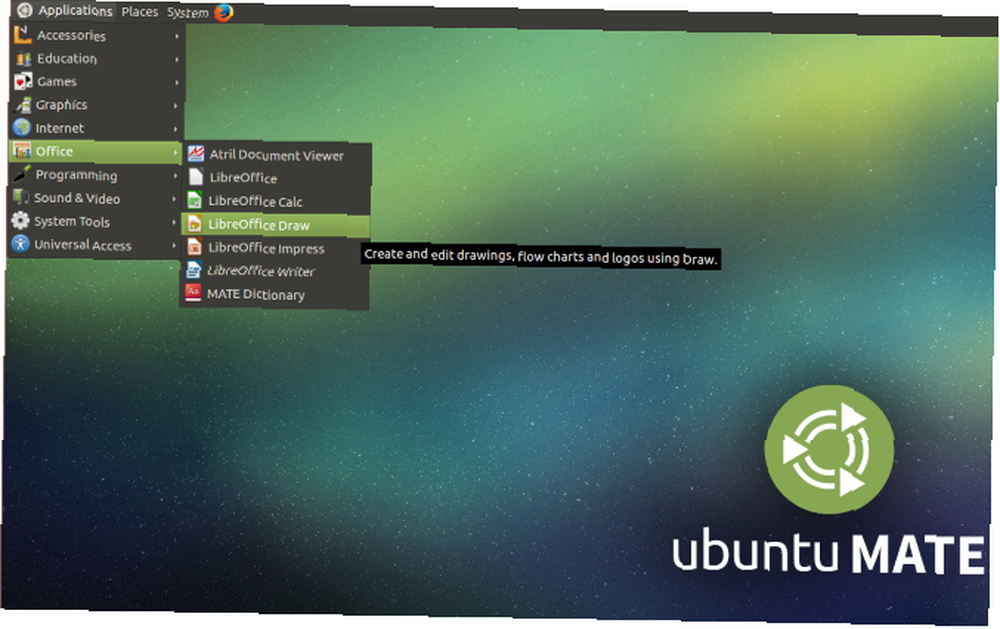Select the Programming category label
Image resolution: width=1000 pixels, height=629 pixels.
[76, 175]
